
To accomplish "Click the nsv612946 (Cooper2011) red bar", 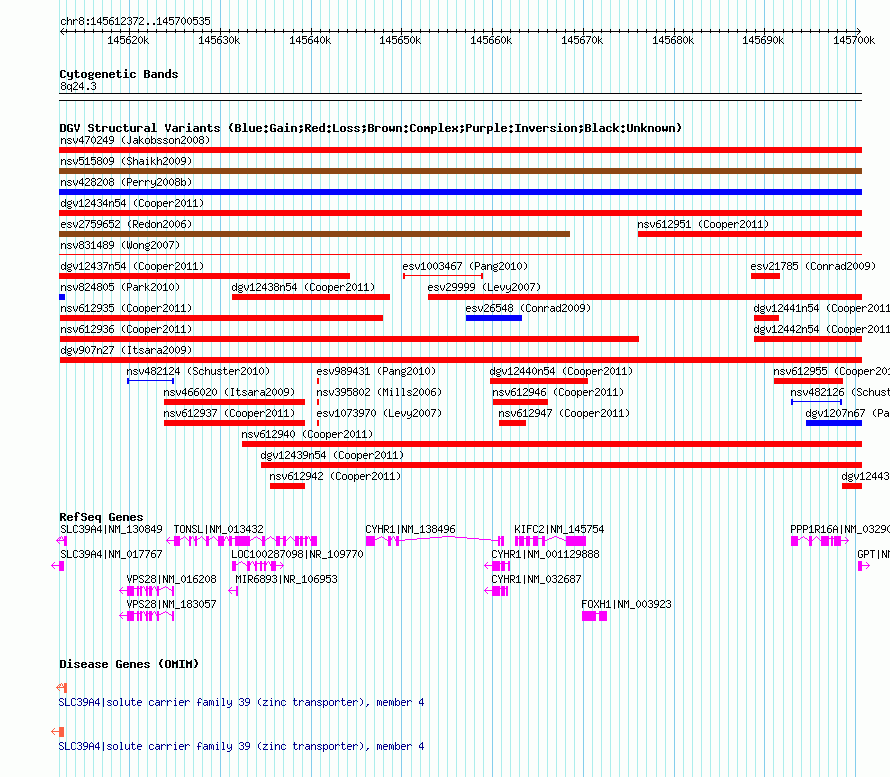I will (x=520, y=402).
